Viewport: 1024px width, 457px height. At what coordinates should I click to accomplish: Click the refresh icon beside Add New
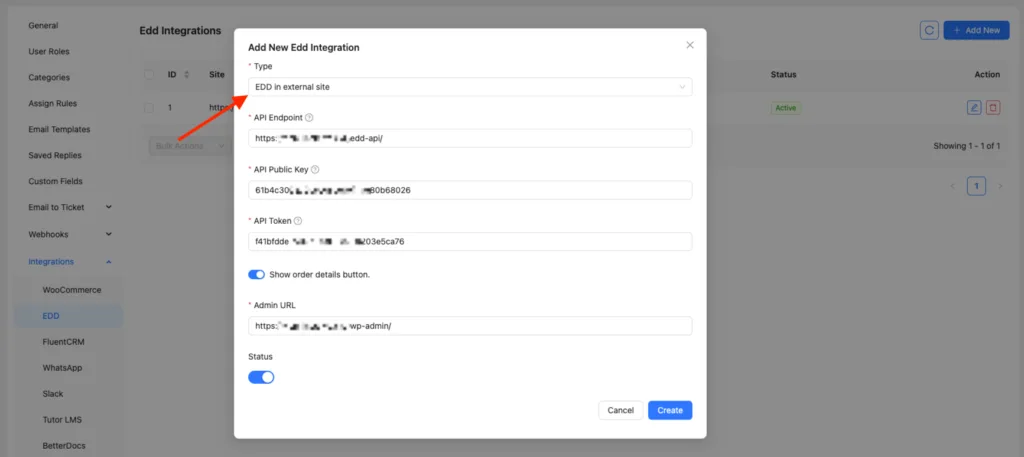tap(929, 30)
